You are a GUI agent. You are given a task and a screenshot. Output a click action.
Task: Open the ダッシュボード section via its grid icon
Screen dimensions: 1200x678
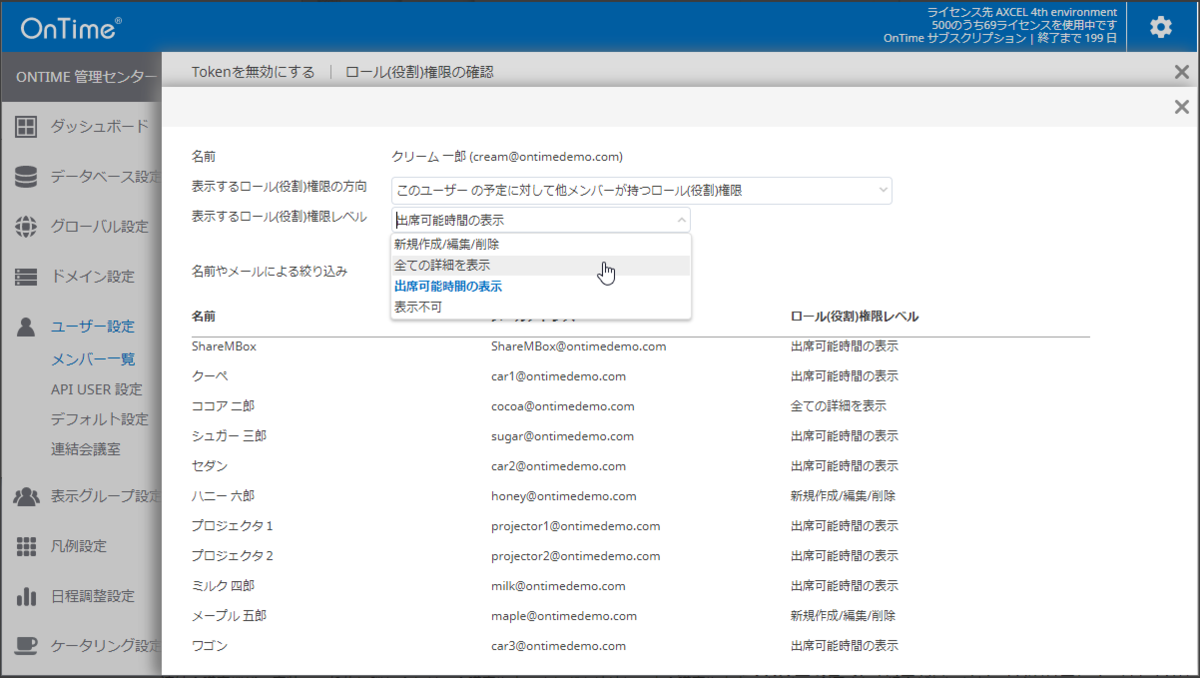[x=27, y=126]
